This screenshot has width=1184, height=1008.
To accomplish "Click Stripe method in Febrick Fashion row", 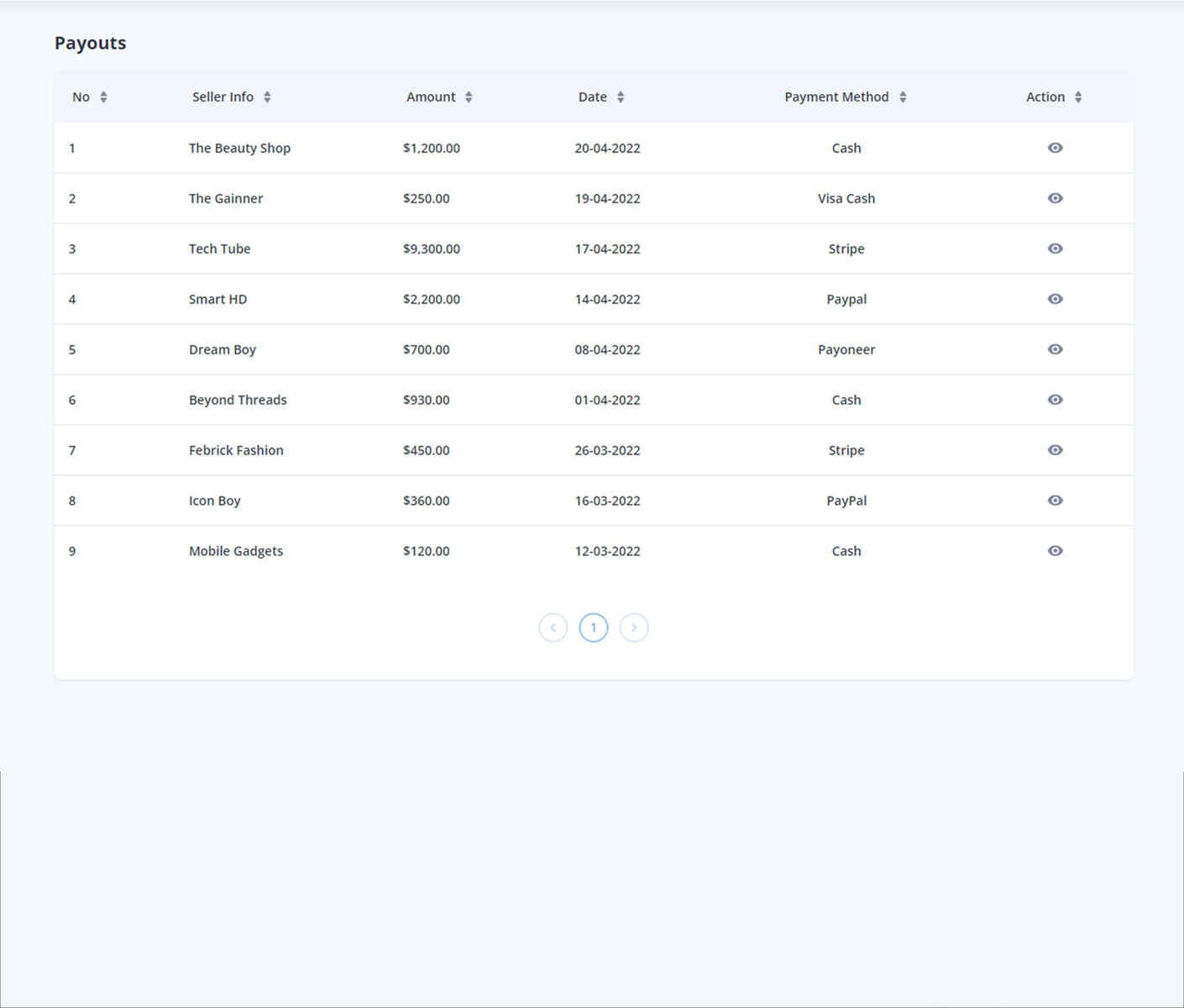I will (846, 451).
